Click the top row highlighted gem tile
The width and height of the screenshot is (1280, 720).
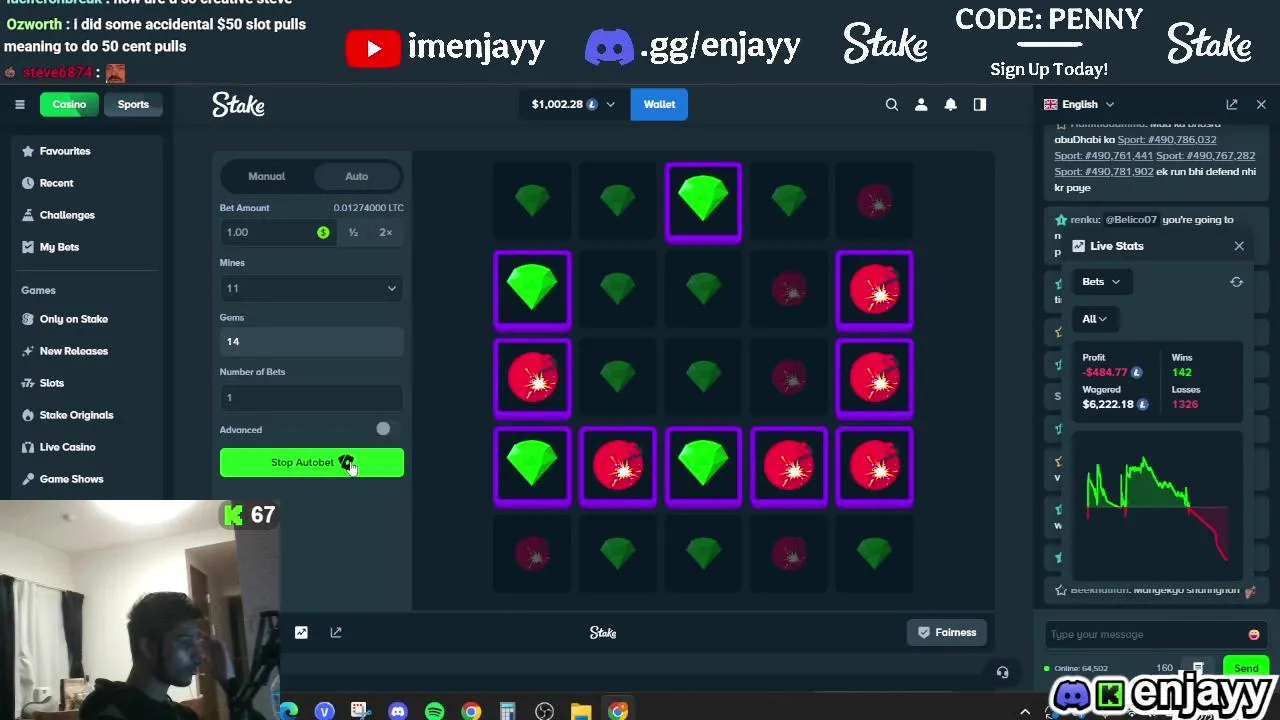tap(703, 202)
